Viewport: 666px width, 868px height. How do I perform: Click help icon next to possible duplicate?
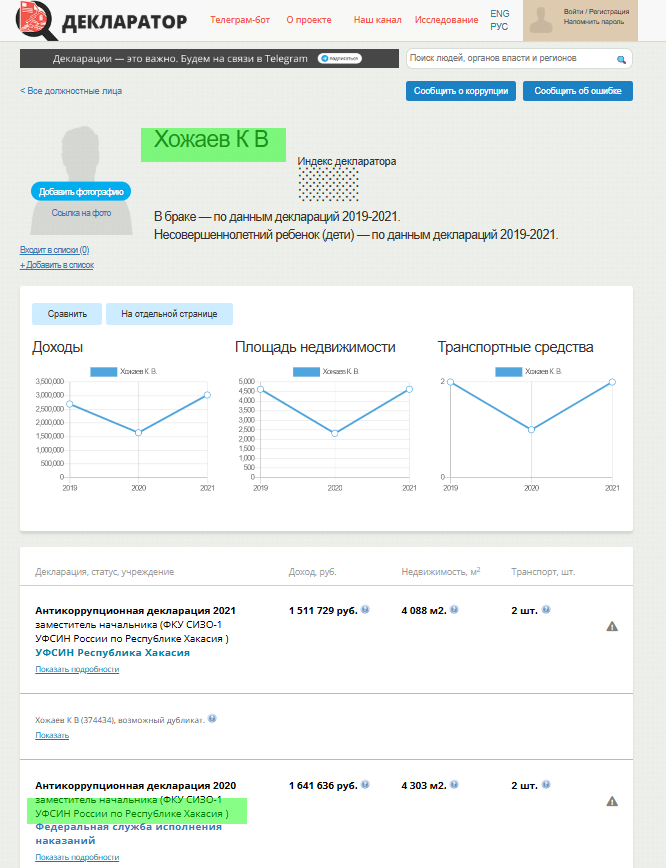coord(212,719)
